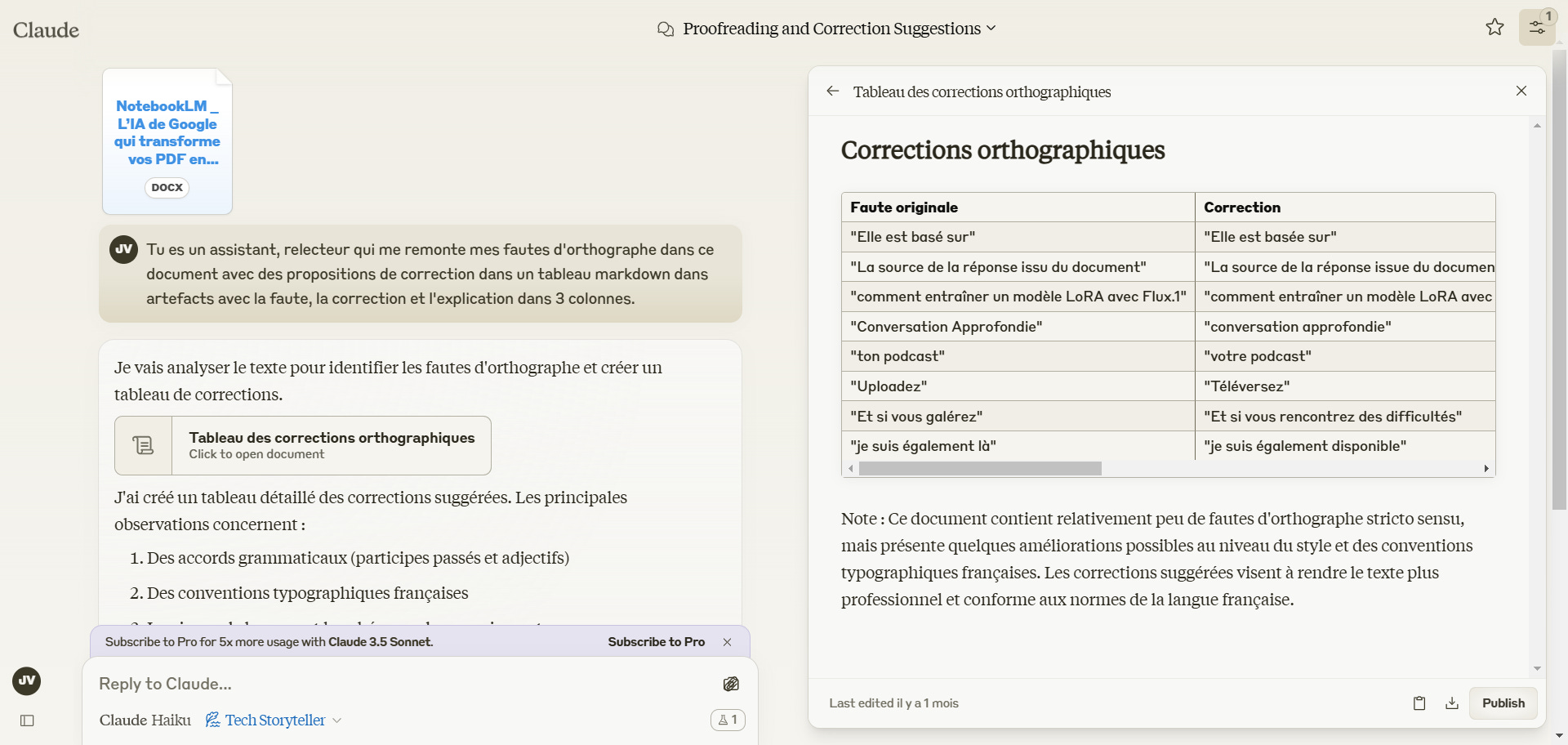Click the Last edited il y a 1 mois text
The image size is (1568, 745).
893,703
